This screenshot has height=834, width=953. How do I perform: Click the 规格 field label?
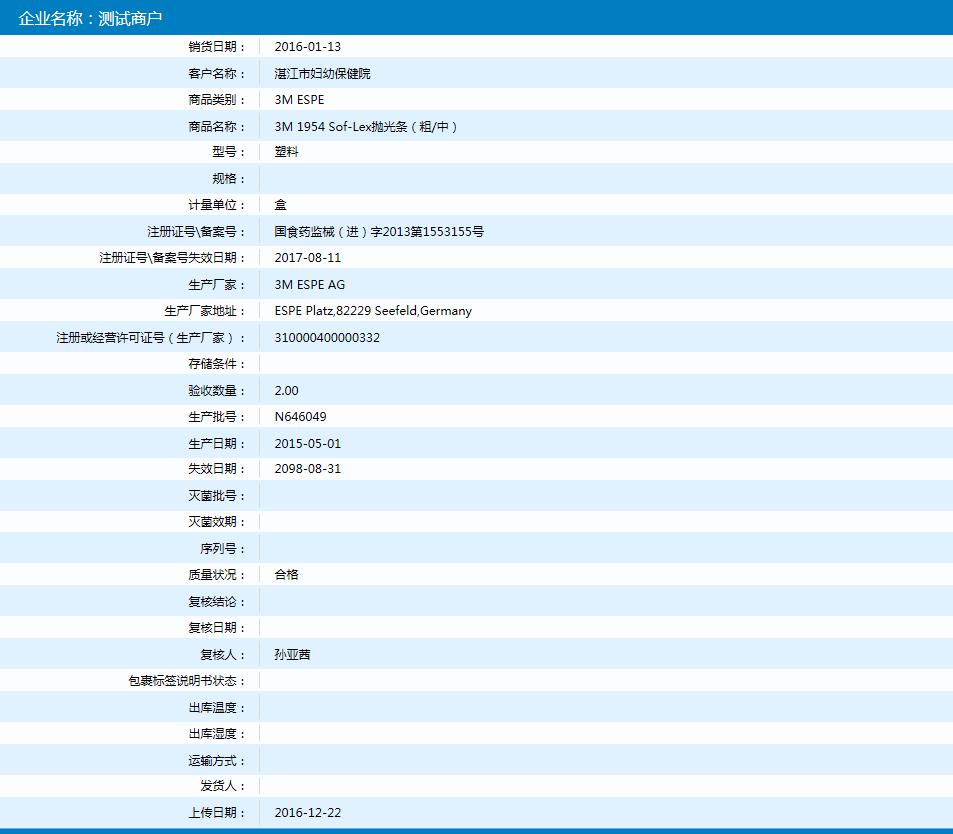[x=229, y=179]
